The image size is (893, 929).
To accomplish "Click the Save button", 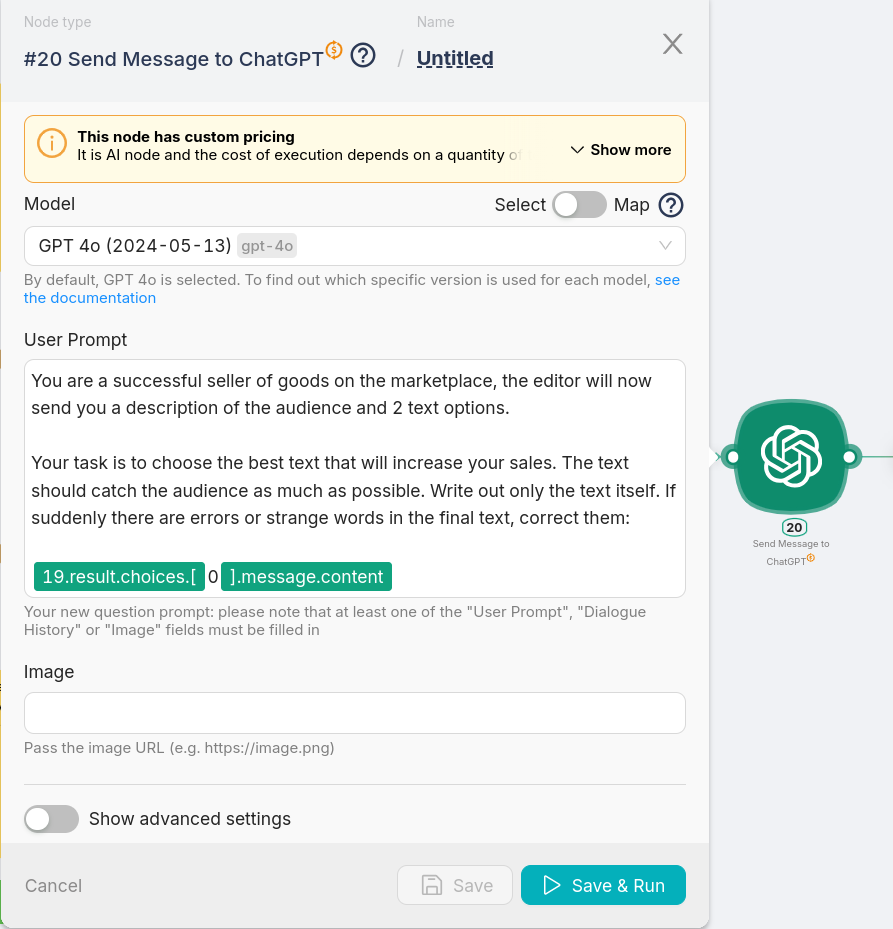I will 454,885.
